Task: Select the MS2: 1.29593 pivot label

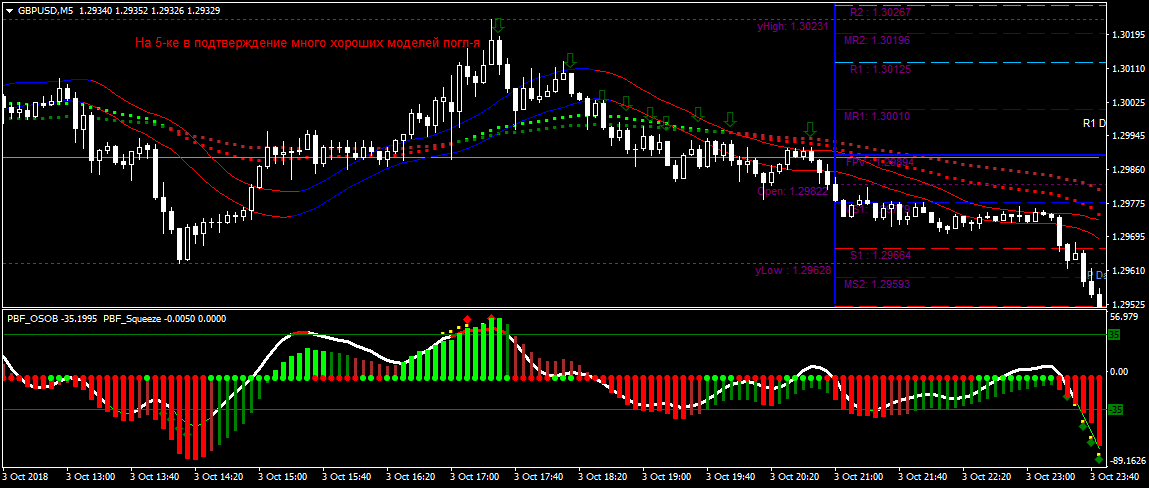Action: [x=876, y=284]
